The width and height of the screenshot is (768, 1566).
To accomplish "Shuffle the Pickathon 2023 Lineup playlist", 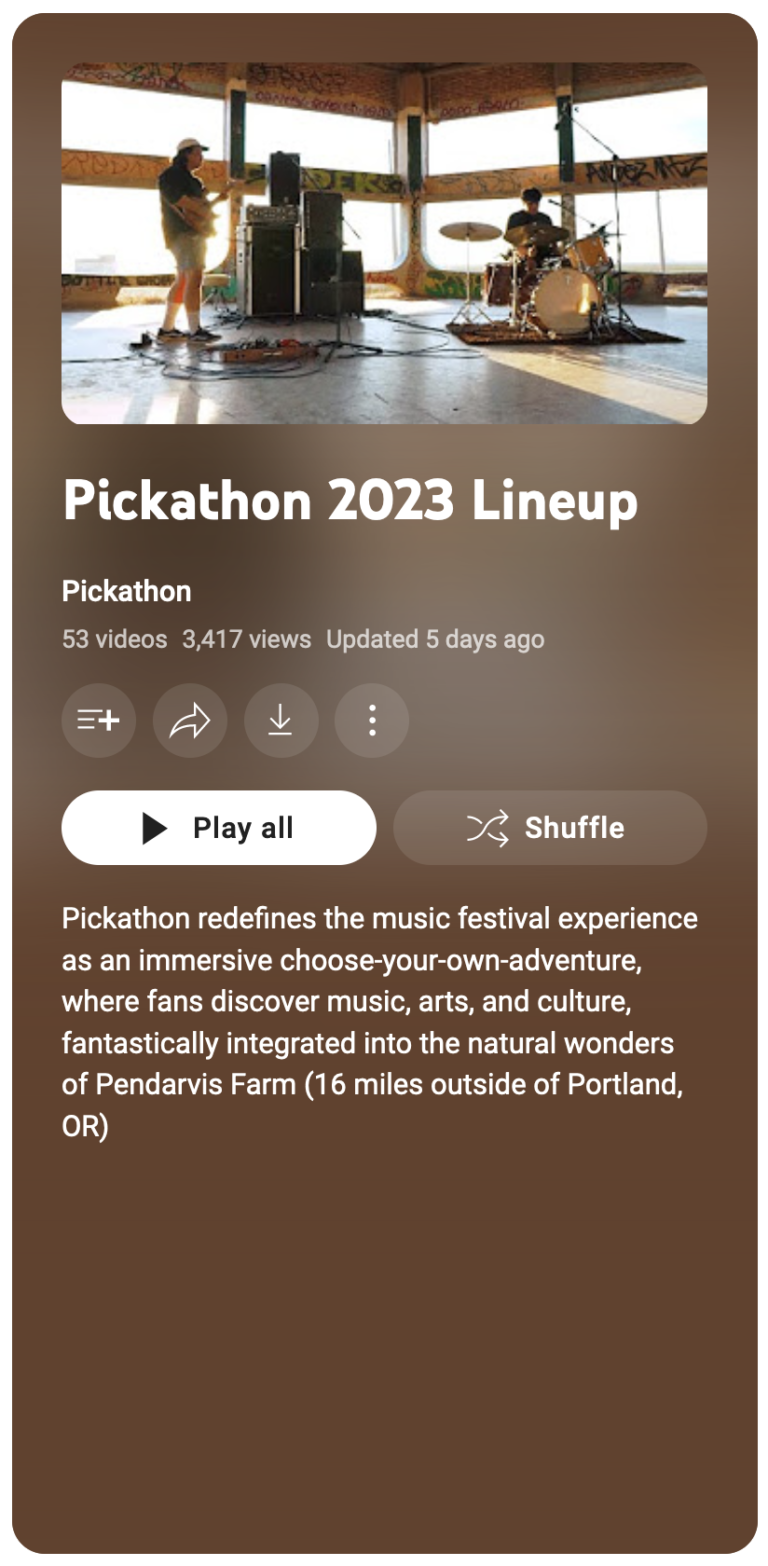I will 550,828.
